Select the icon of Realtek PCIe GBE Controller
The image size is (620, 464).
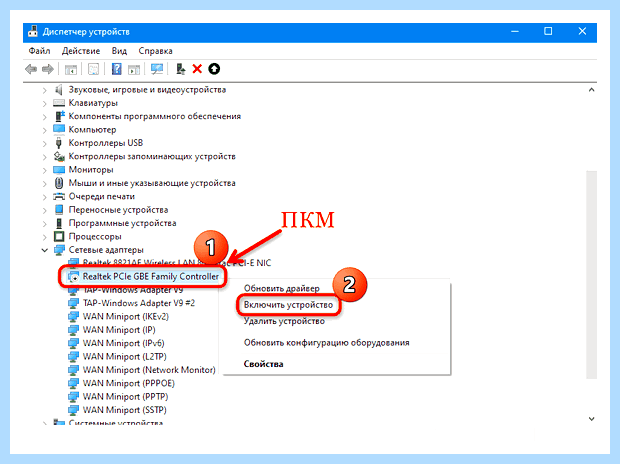(x=74, y=277)
